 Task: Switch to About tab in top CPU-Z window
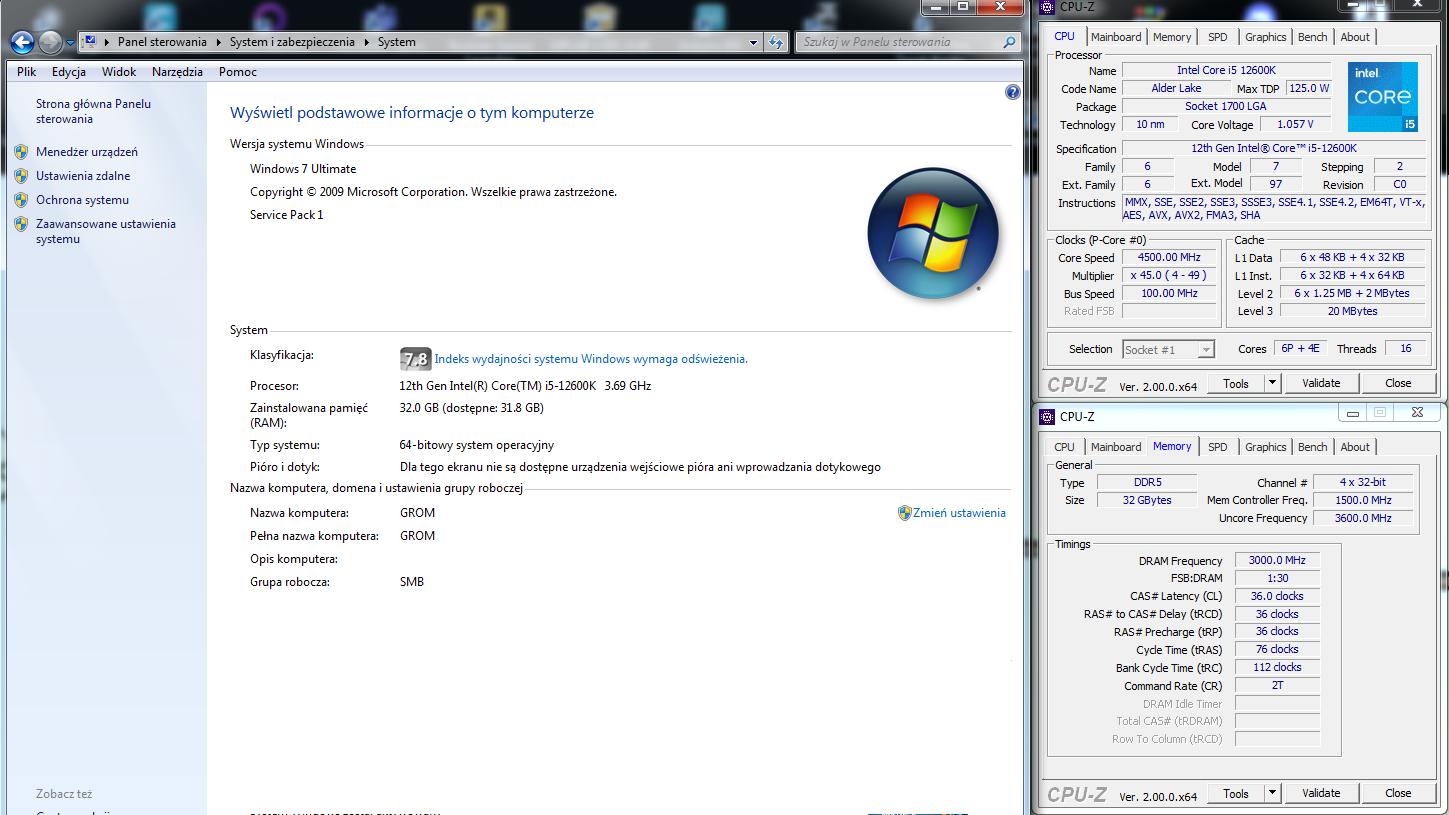pyautogui.click(x=1355, y=37)
